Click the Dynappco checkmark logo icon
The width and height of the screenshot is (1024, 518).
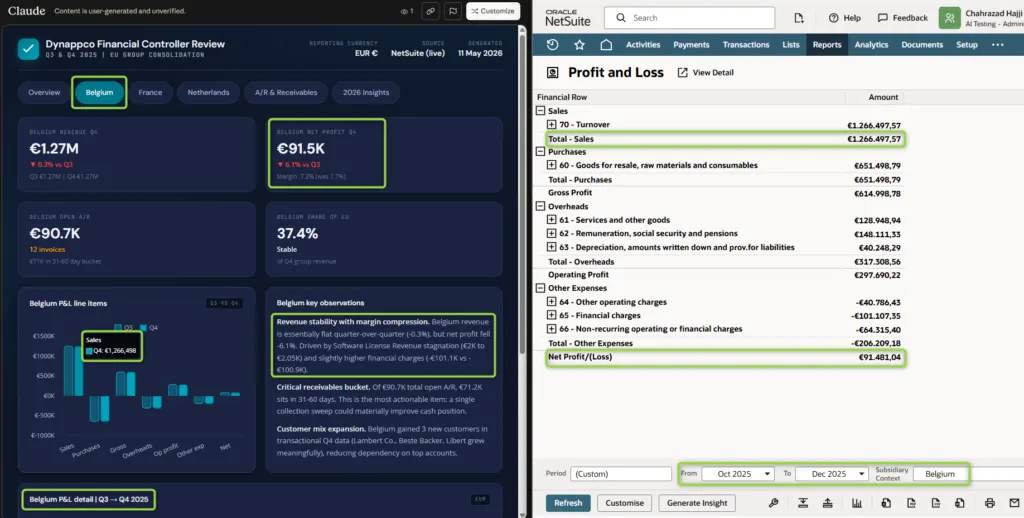click(28, 49)
